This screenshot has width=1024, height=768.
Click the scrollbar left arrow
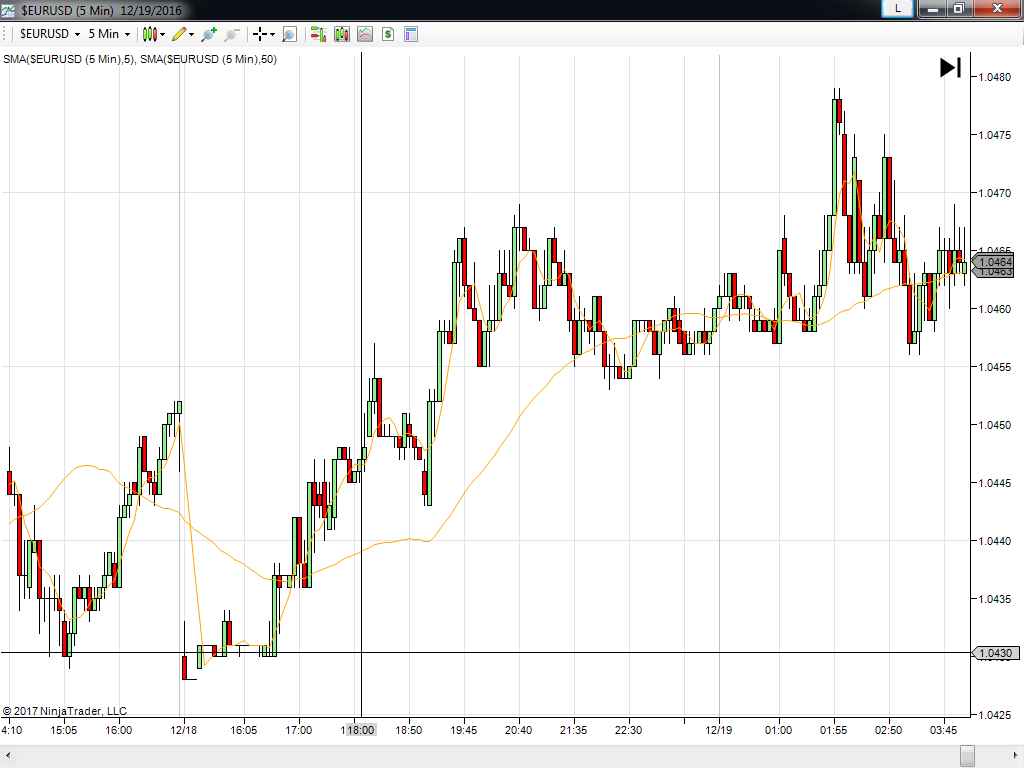pos(8,756)
